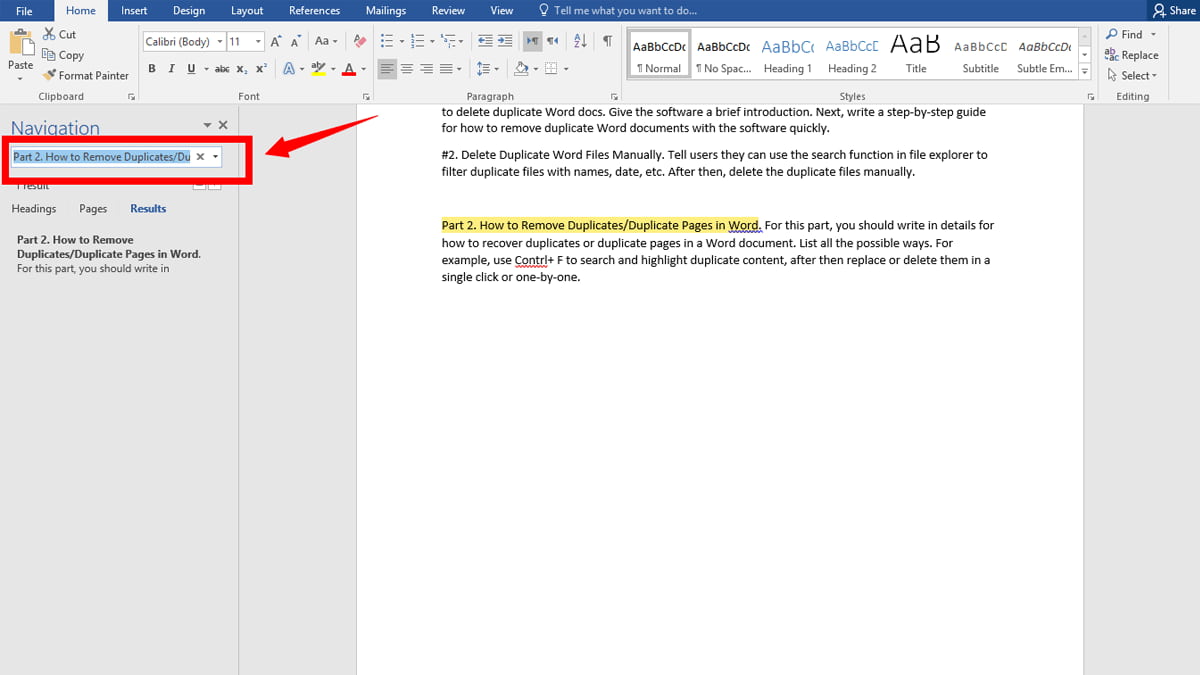Expand the Navigation search options dropdown
Screen dimensions: 1200x675
215,157
